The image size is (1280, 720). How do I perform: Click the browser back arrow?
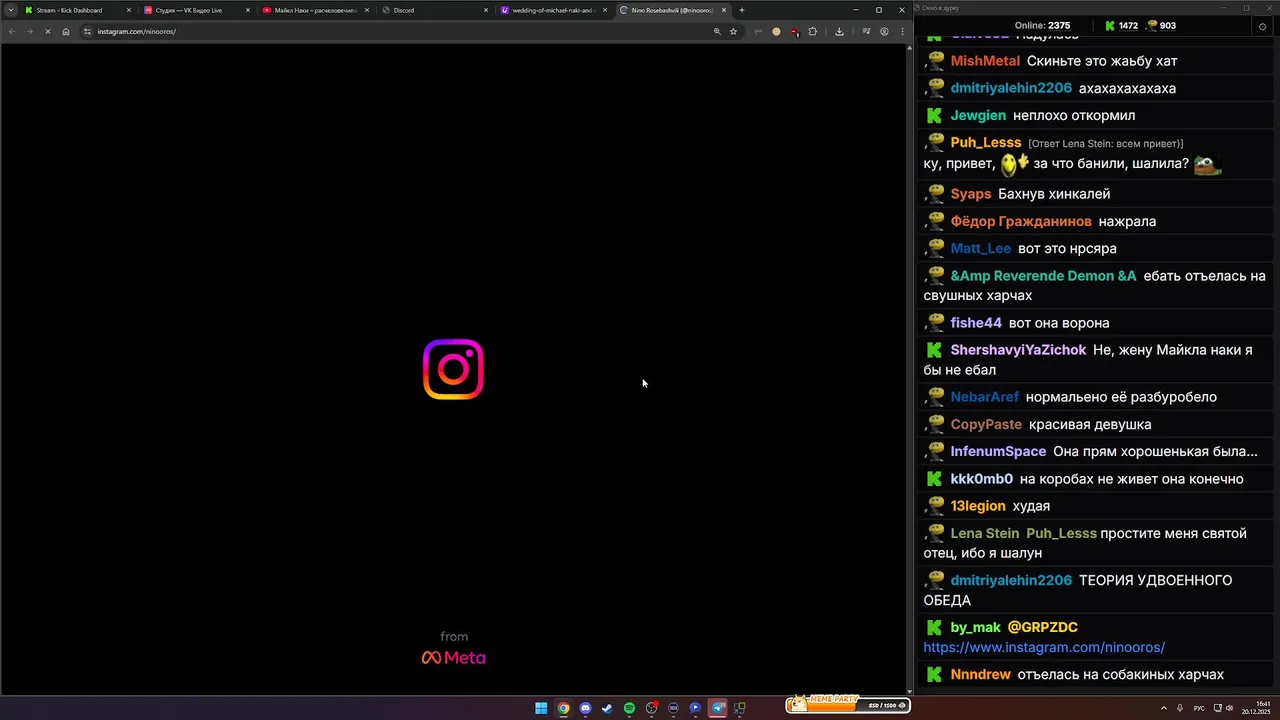(12, 31)
